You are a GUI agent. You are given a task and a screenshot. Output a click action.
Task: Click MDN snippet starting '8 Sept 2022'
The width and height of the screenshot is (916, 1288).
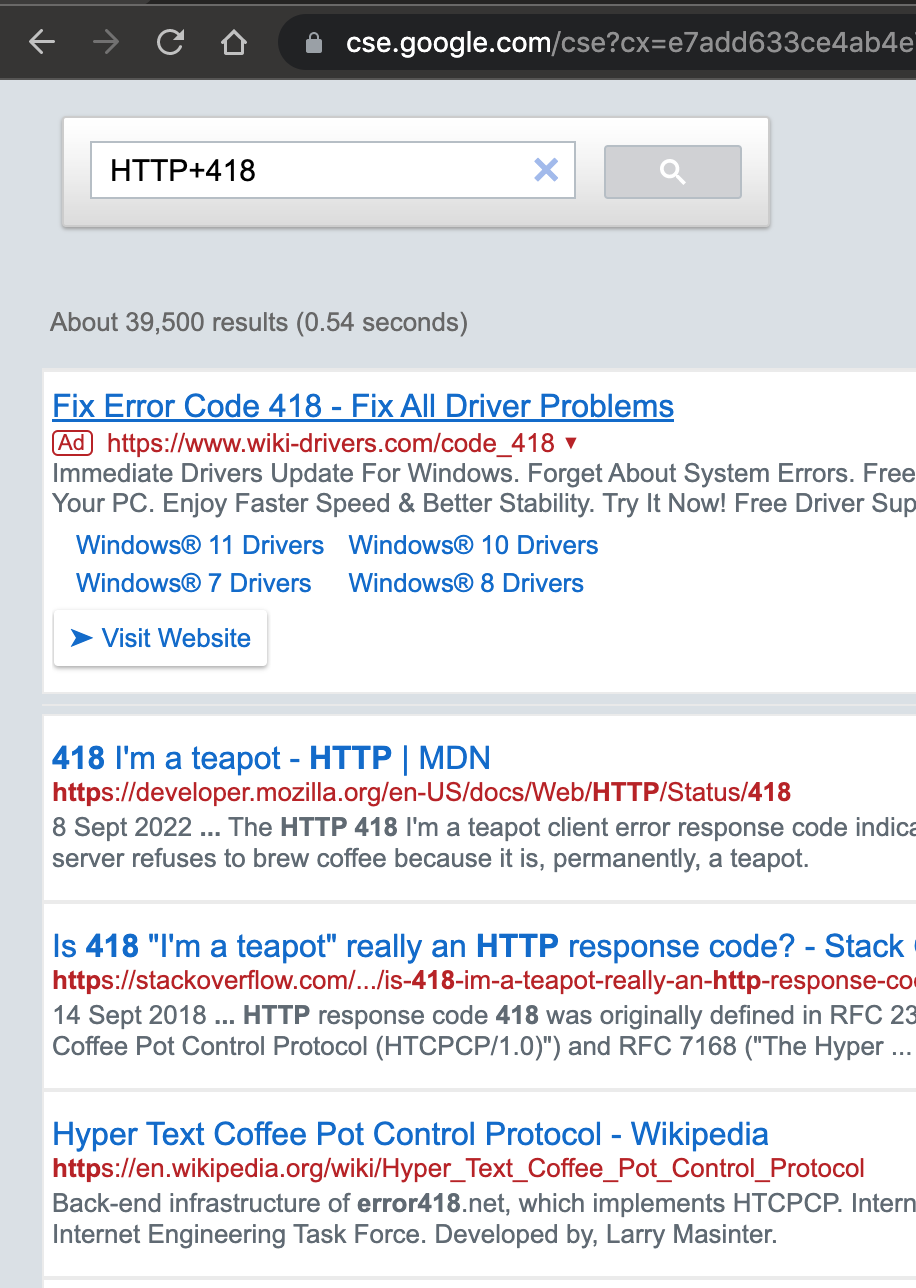484,843
